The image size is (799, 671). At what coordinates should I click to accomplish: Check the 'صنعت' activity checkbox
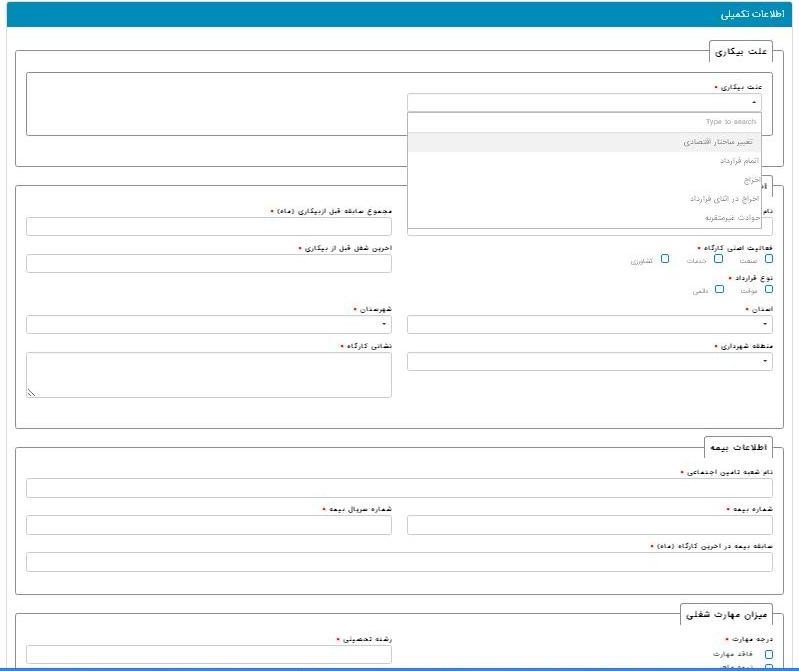click(x=768, y=259)
